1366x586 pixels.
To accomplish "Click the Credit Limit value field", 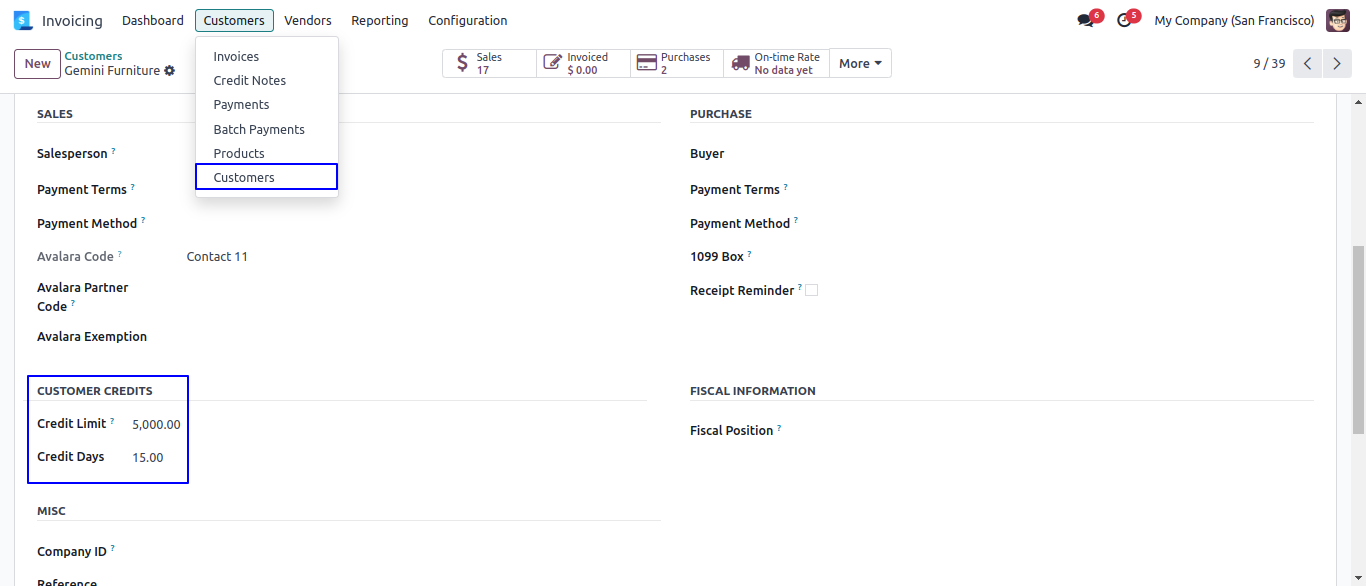I will [157, 424].
